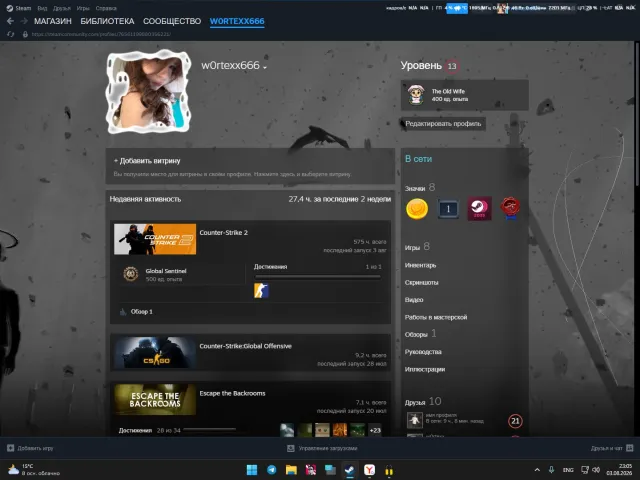Expand the w0rtexx666 name history arrow
Image resolution: width=640 pixels, height=480 pixels.
click(x=265, y=67)
